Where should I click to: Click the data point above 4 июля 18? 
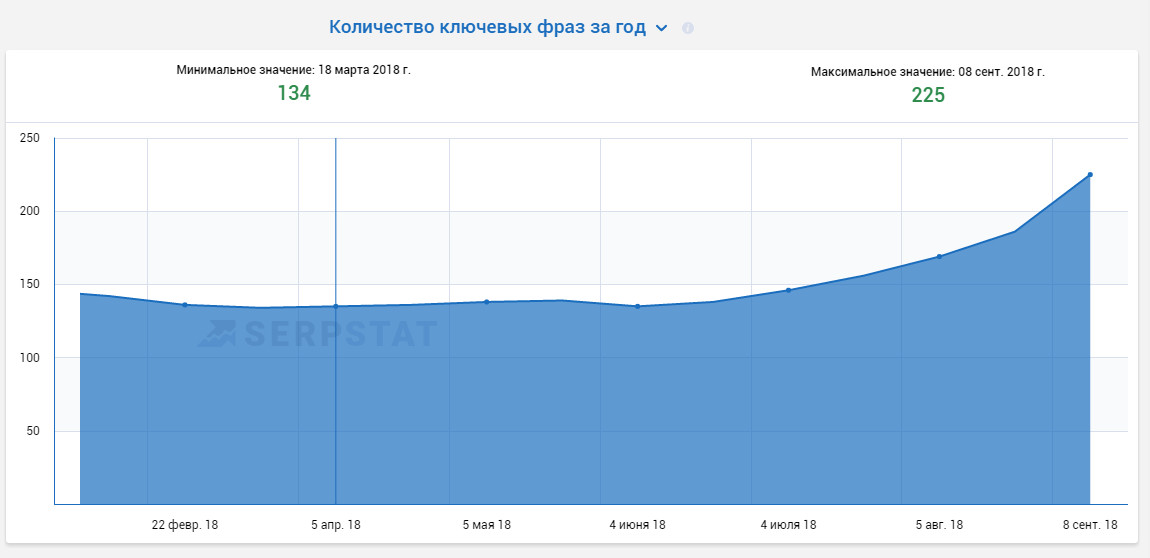(788, 290)
